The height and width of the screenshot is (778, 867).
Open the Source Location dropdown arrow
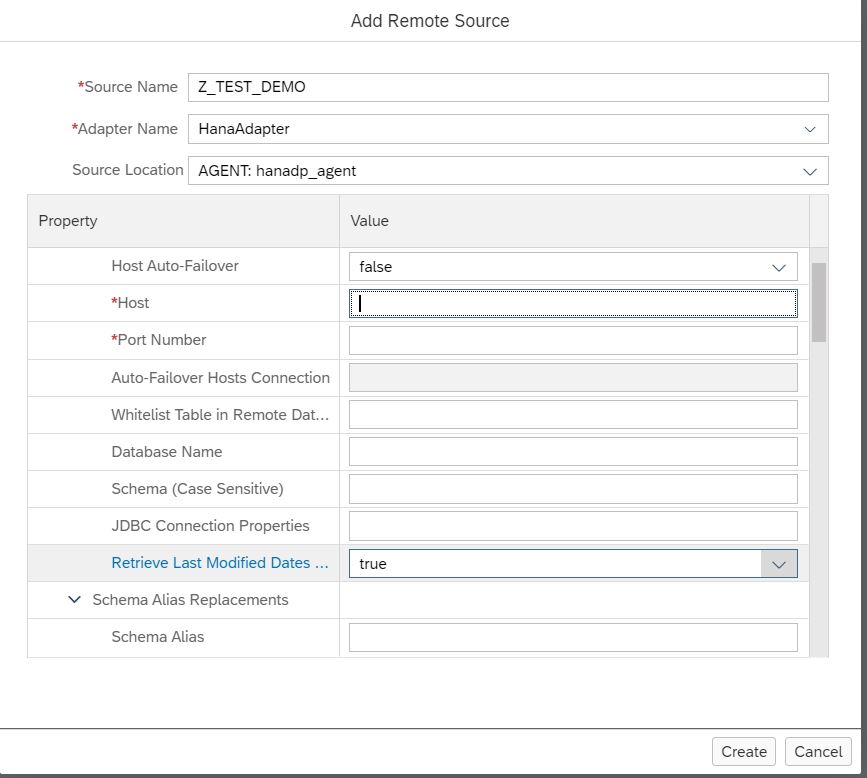809,171
